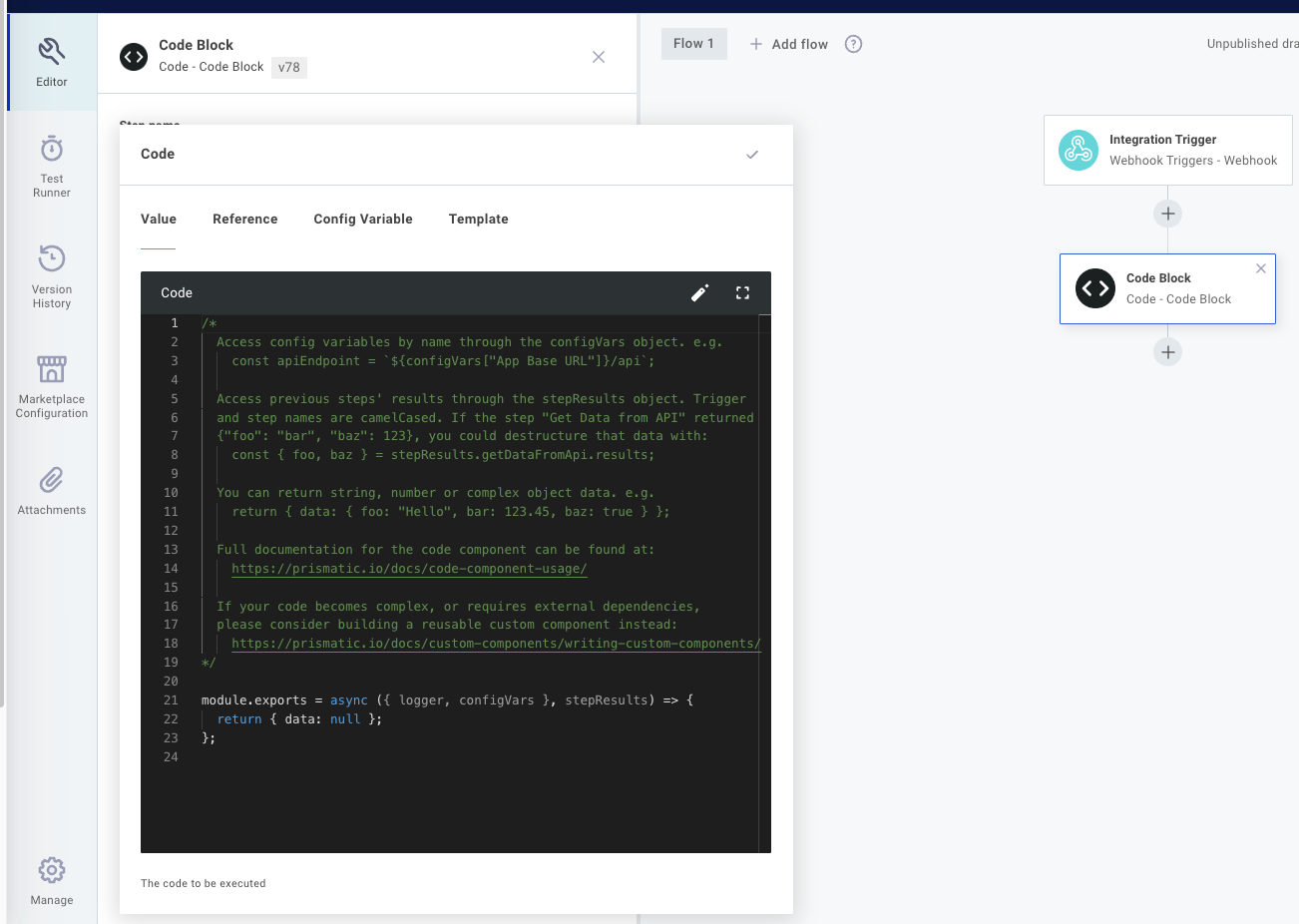Click the Add flow button
The height and width of the screenshot is (924, 1299).
point(789,44)
